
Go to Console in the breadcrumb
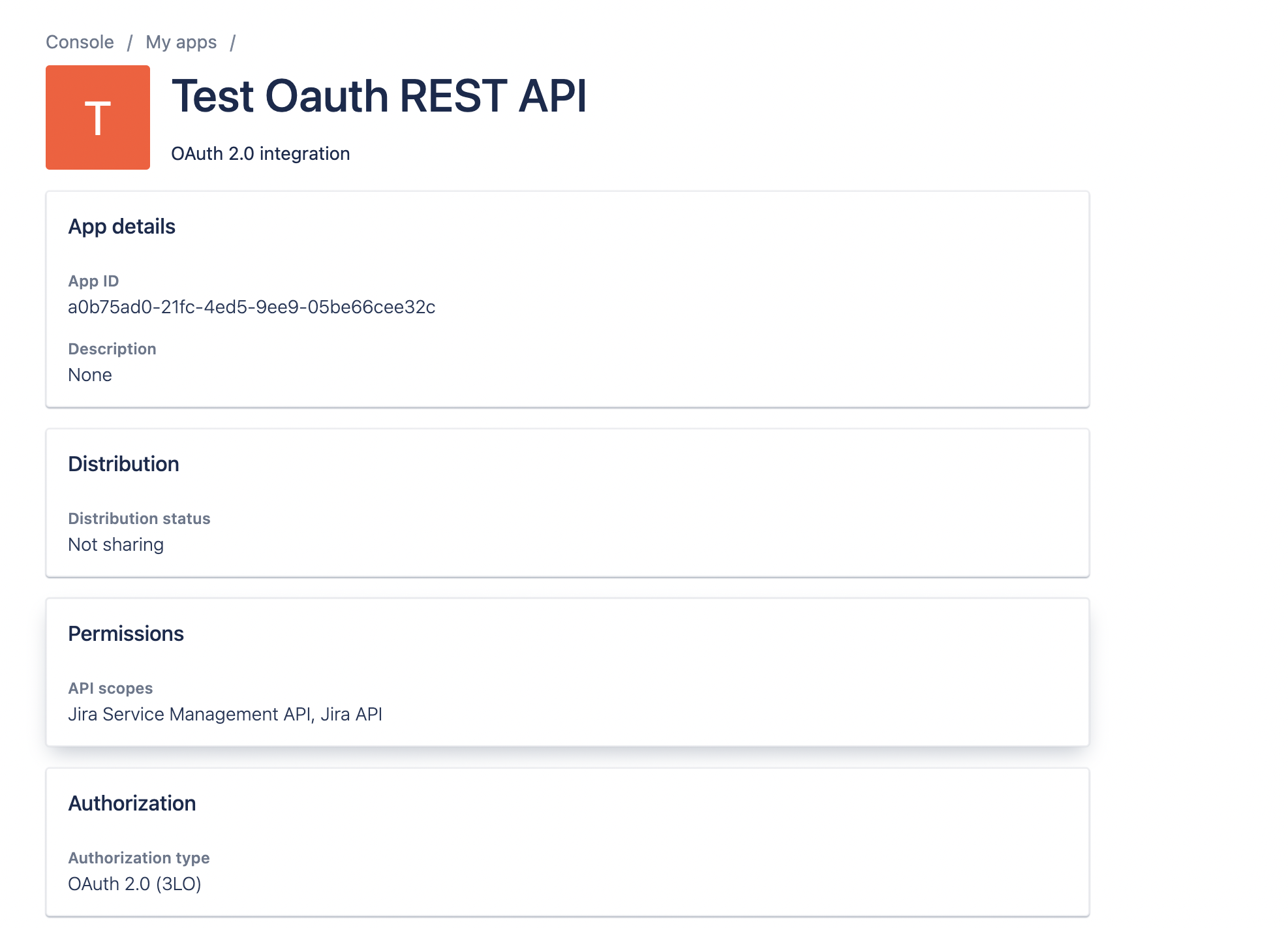pos(80,42)
